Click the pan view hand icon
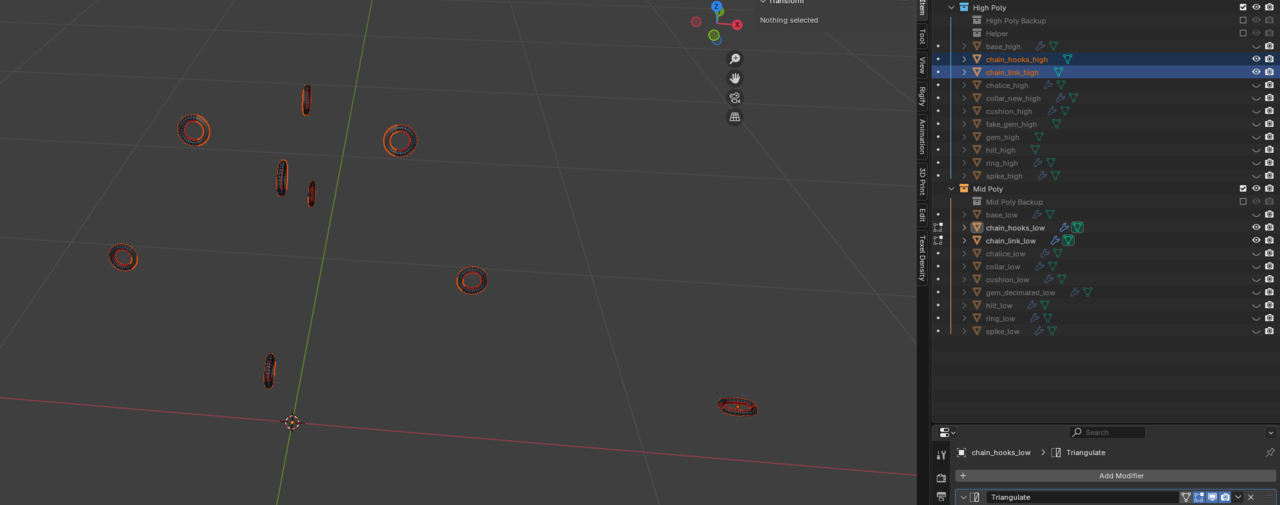The width and height of the screenshot is (1280, 505). (x=735, y=78)
